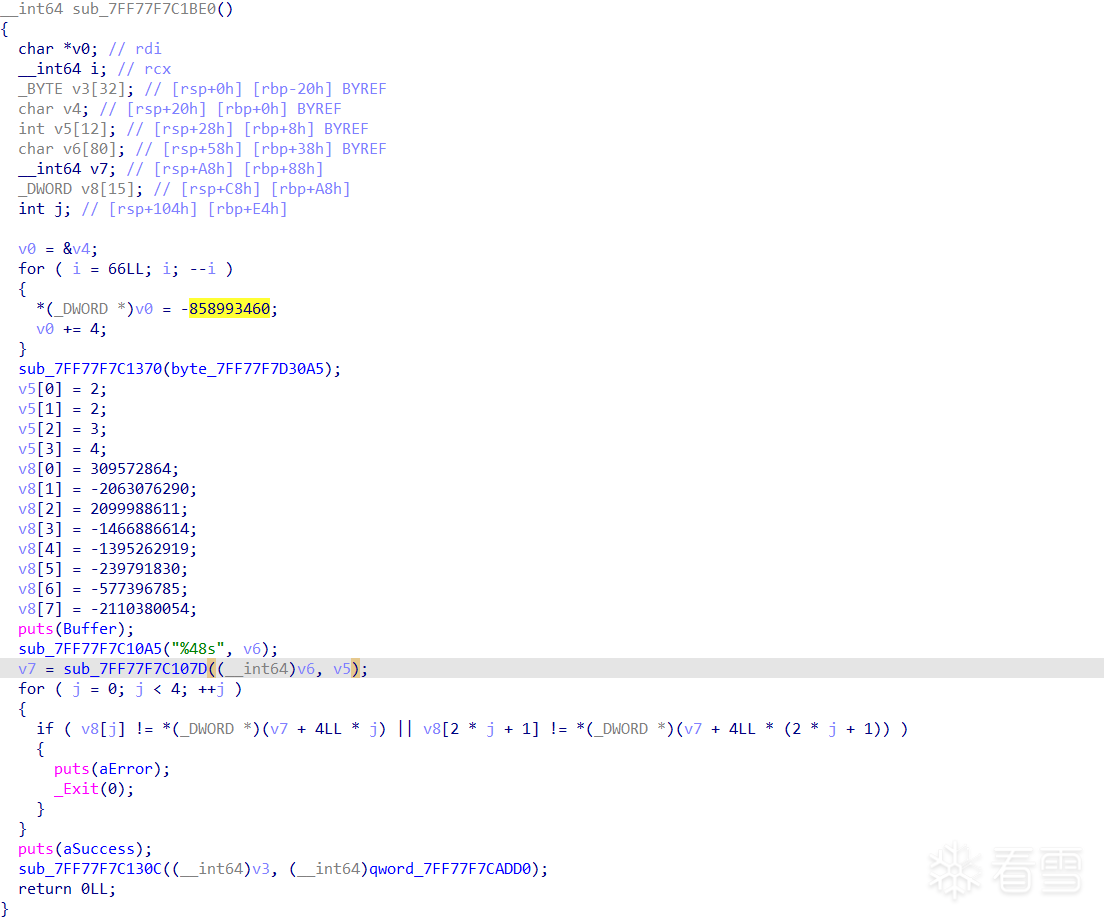Click the _DWORD v8[15] declaration
The image size is (1104, 924).
[x=81, y=189]
